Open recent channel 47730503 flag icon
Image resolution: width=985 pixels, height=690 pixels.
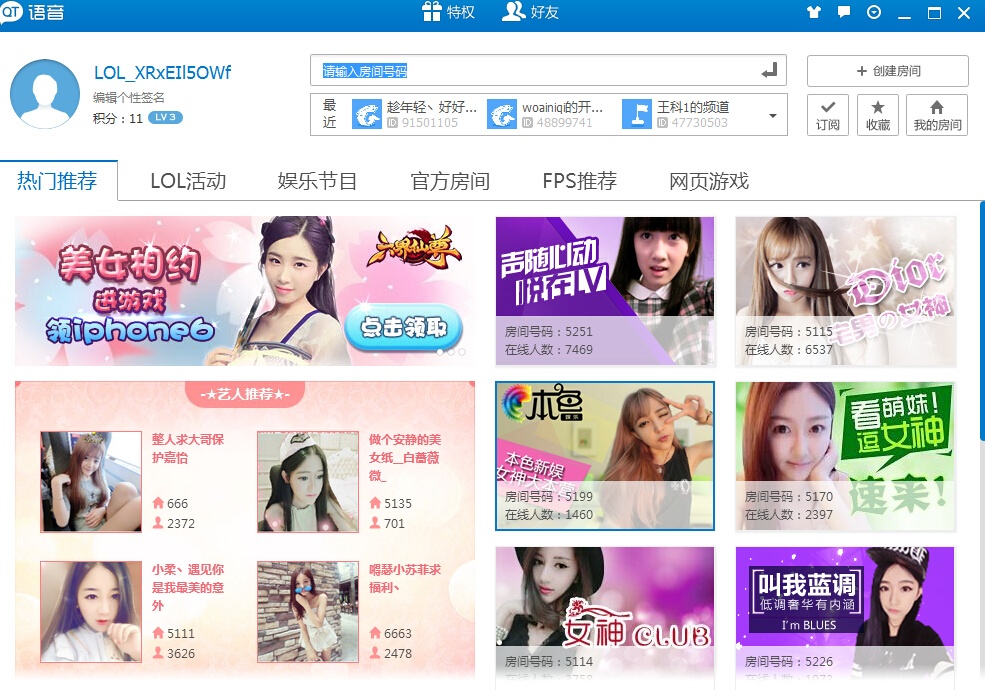click(637, 114)
